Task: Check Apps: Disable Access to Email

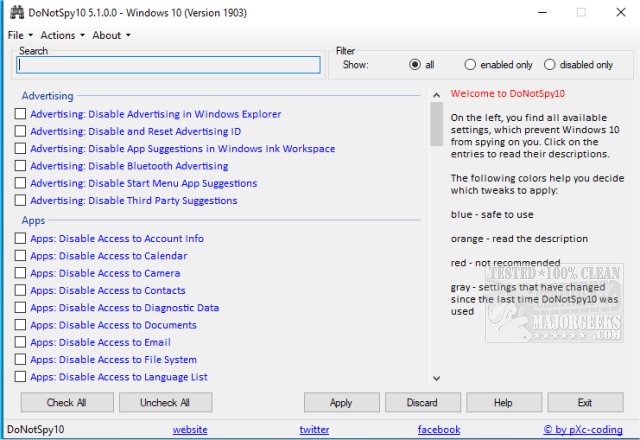Action: (20, 342)
